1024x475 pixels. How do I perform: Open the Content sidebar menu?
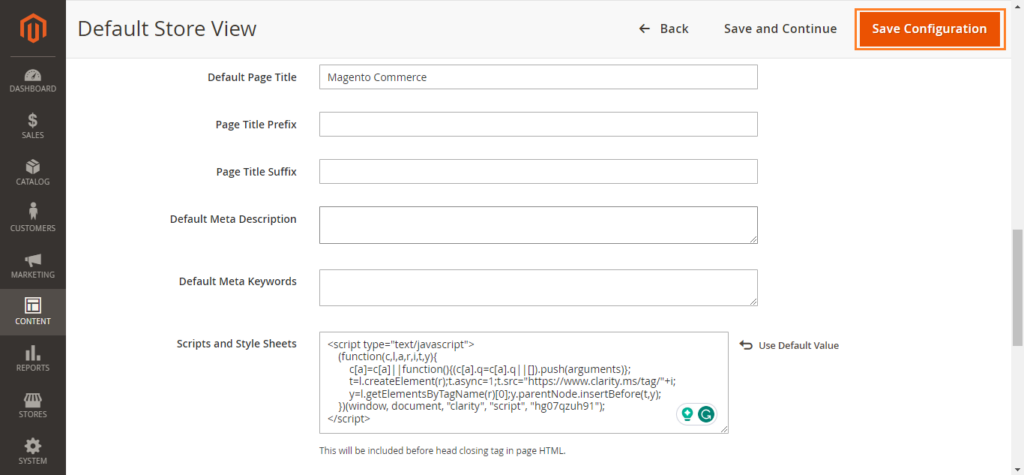(x=33, y=312)
